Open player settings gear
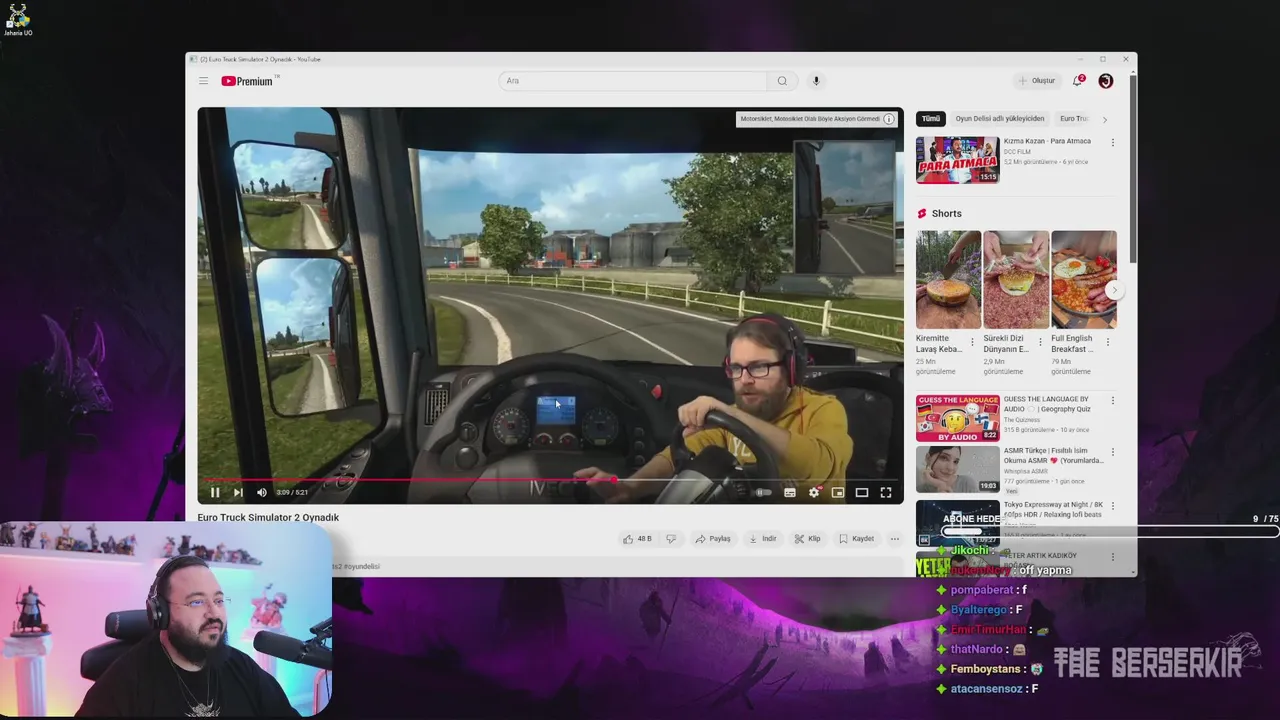The width and height of the screenshot is (1280, 720). pos(814,492)
